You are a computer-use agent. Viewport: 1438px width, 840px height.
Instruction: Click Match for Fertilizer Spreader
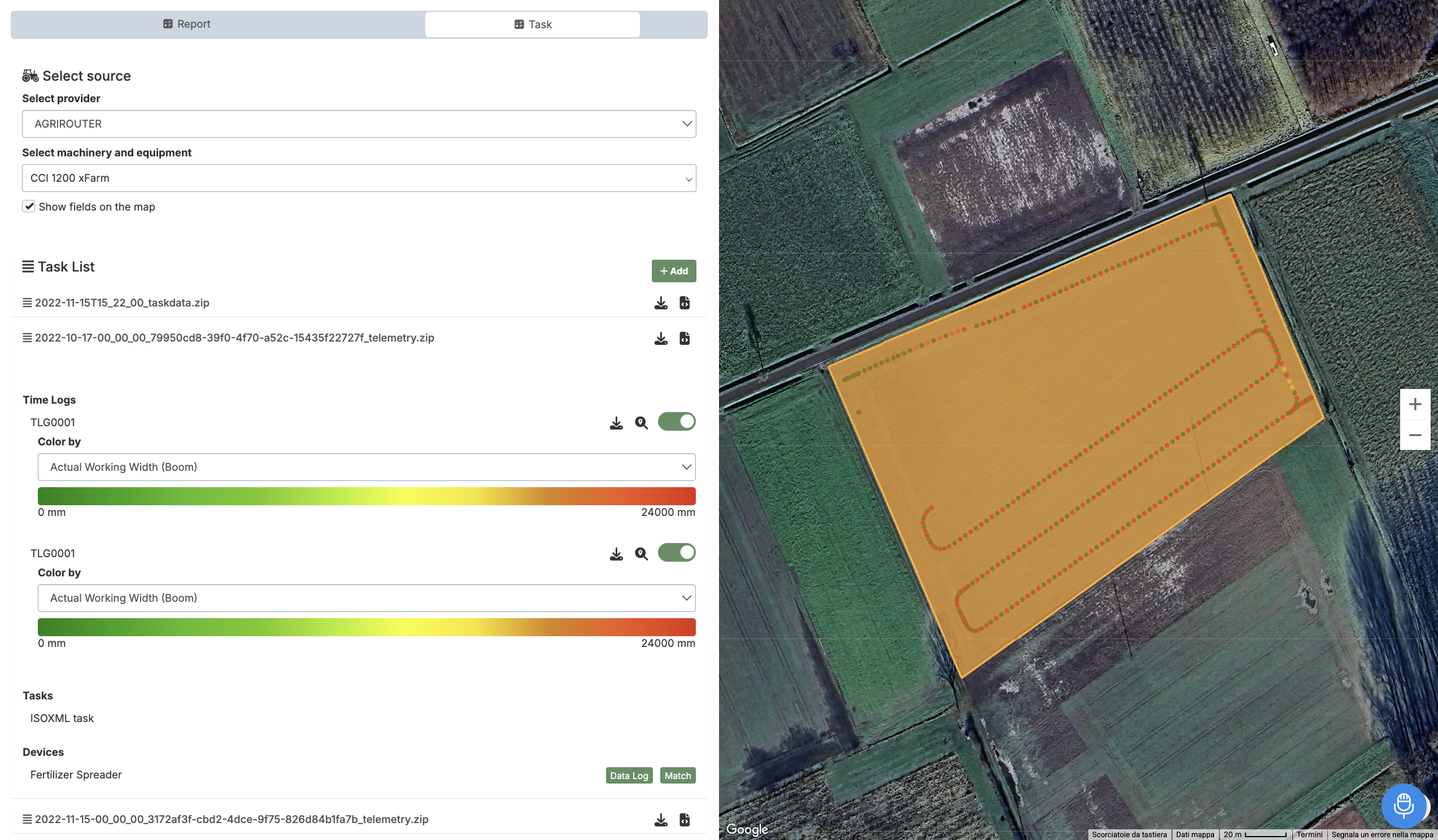tap(677, 776)
